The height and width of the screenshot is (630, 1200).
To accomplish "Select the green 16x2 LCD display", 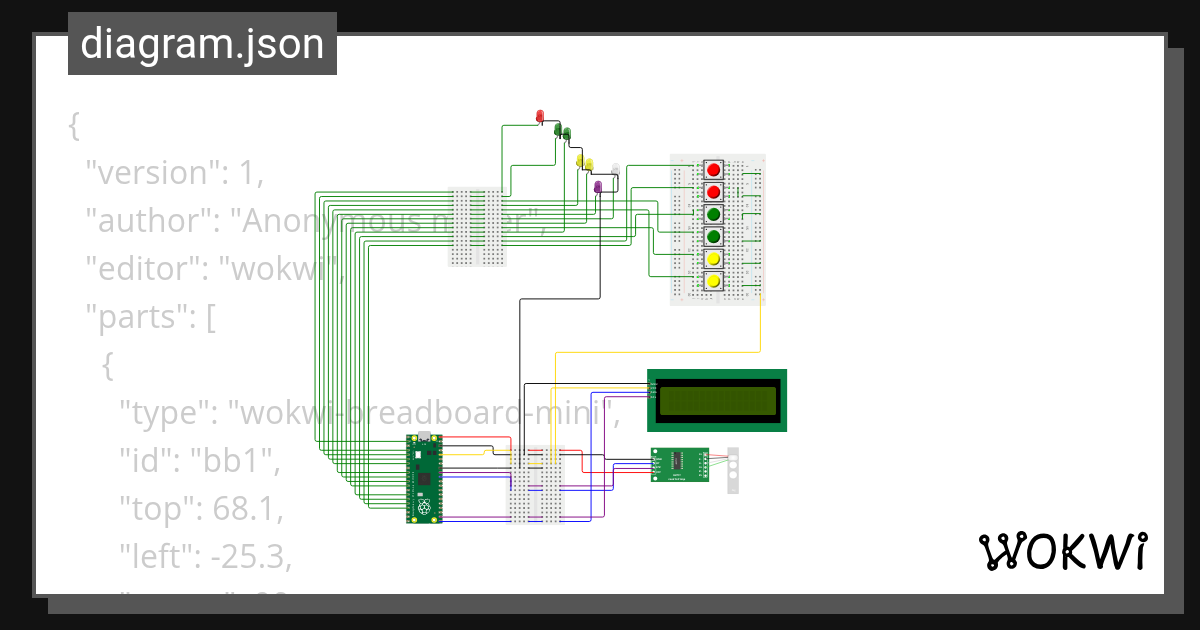I will [716, 400].
